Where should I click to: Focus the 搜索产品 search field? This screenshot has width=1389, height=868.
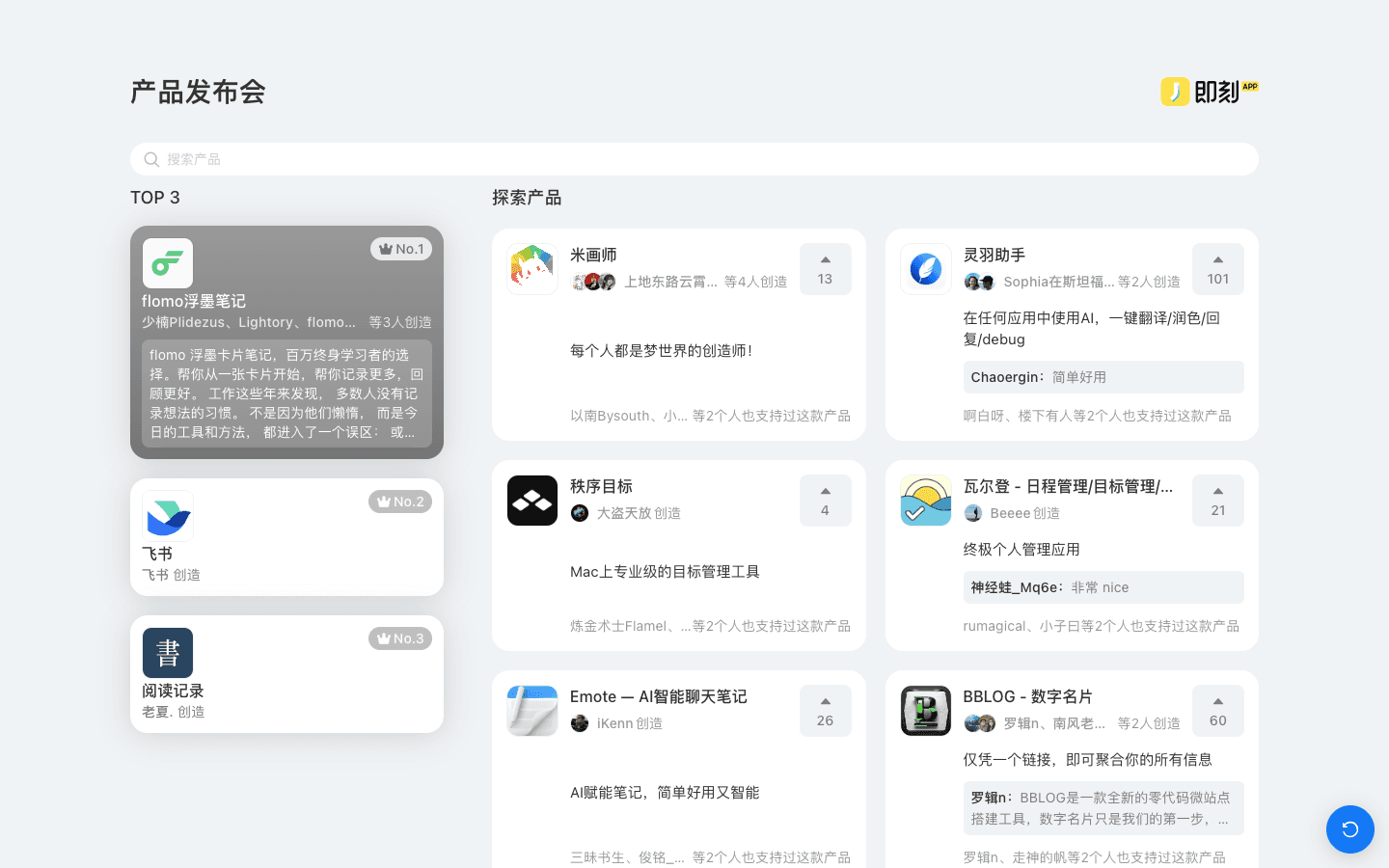tap(694, 159)
